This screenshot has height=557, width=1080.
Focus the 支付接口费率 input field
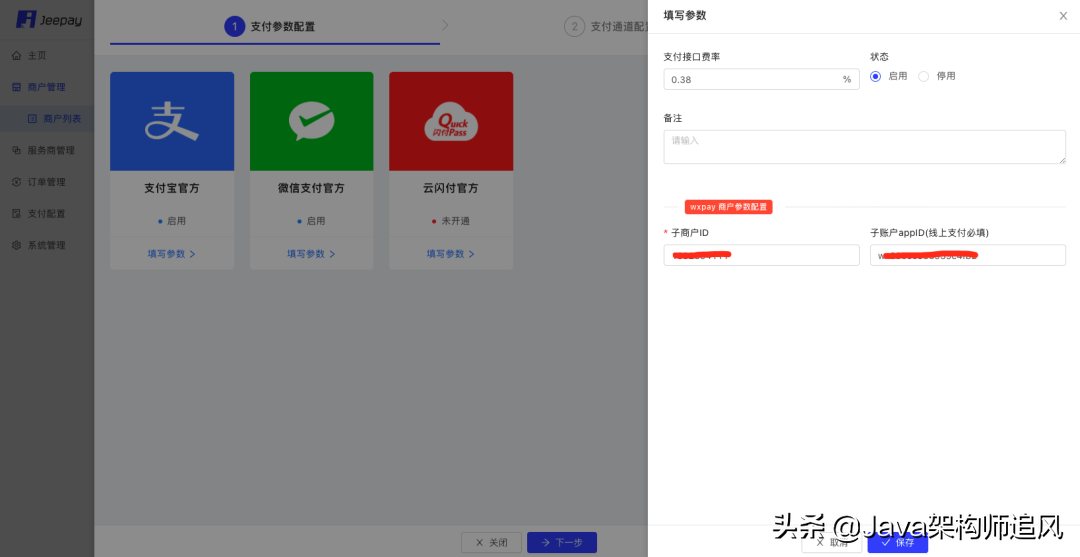coord(761,79)
